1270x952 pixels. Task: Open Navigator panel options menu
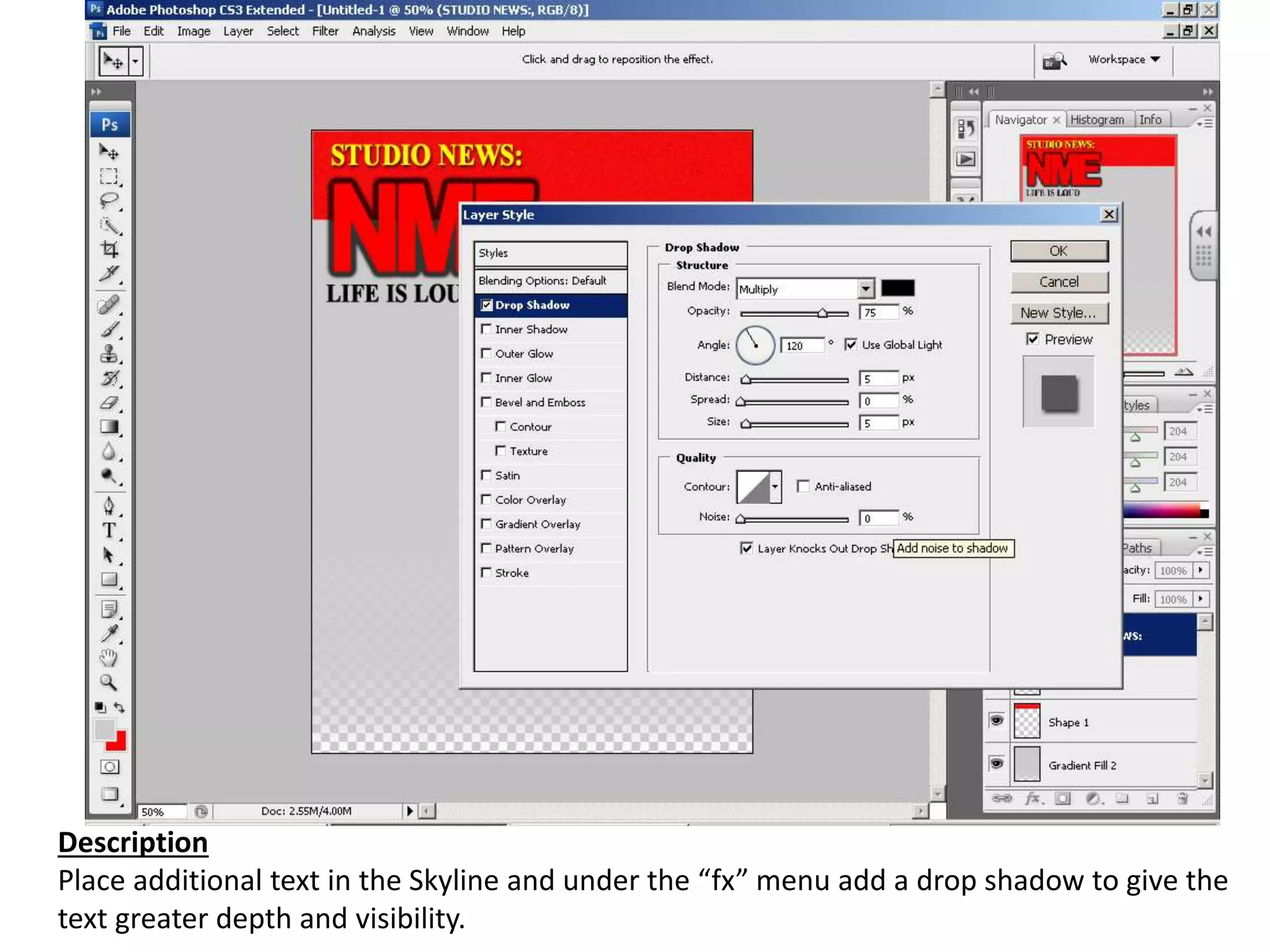click(x=1205, y=124)
